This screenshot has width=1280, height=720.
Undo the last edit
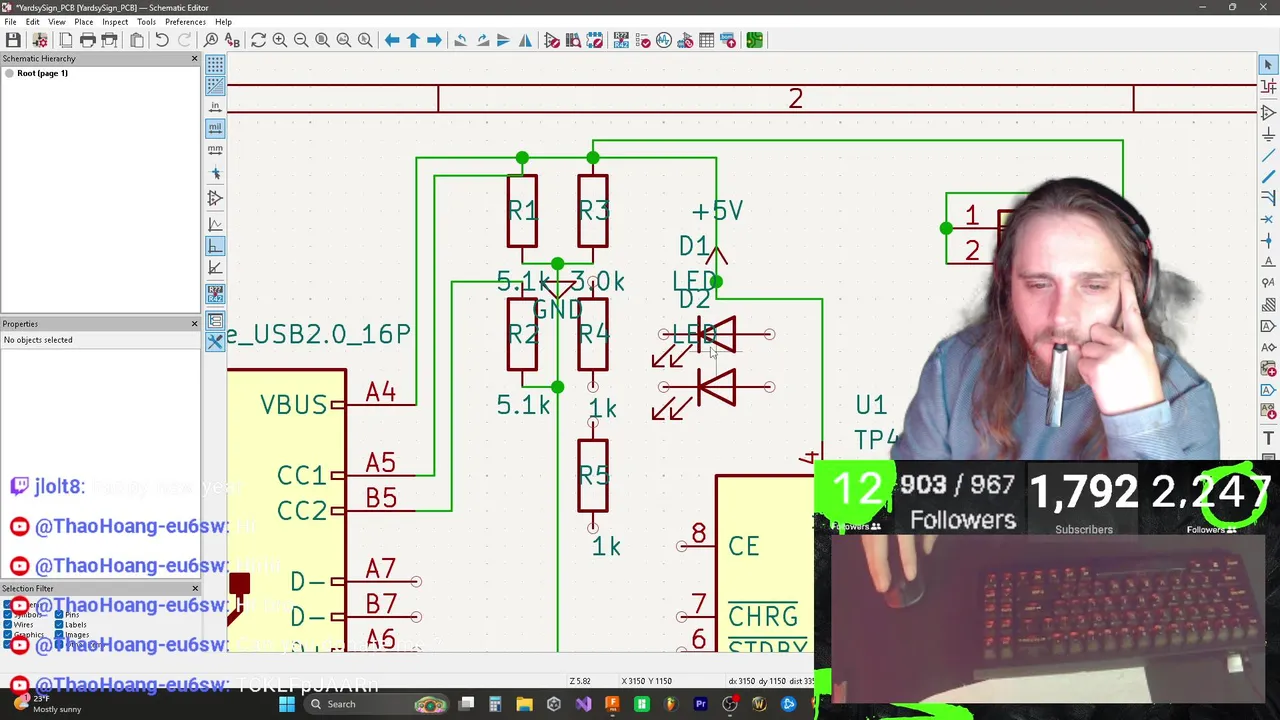point(162,40)
